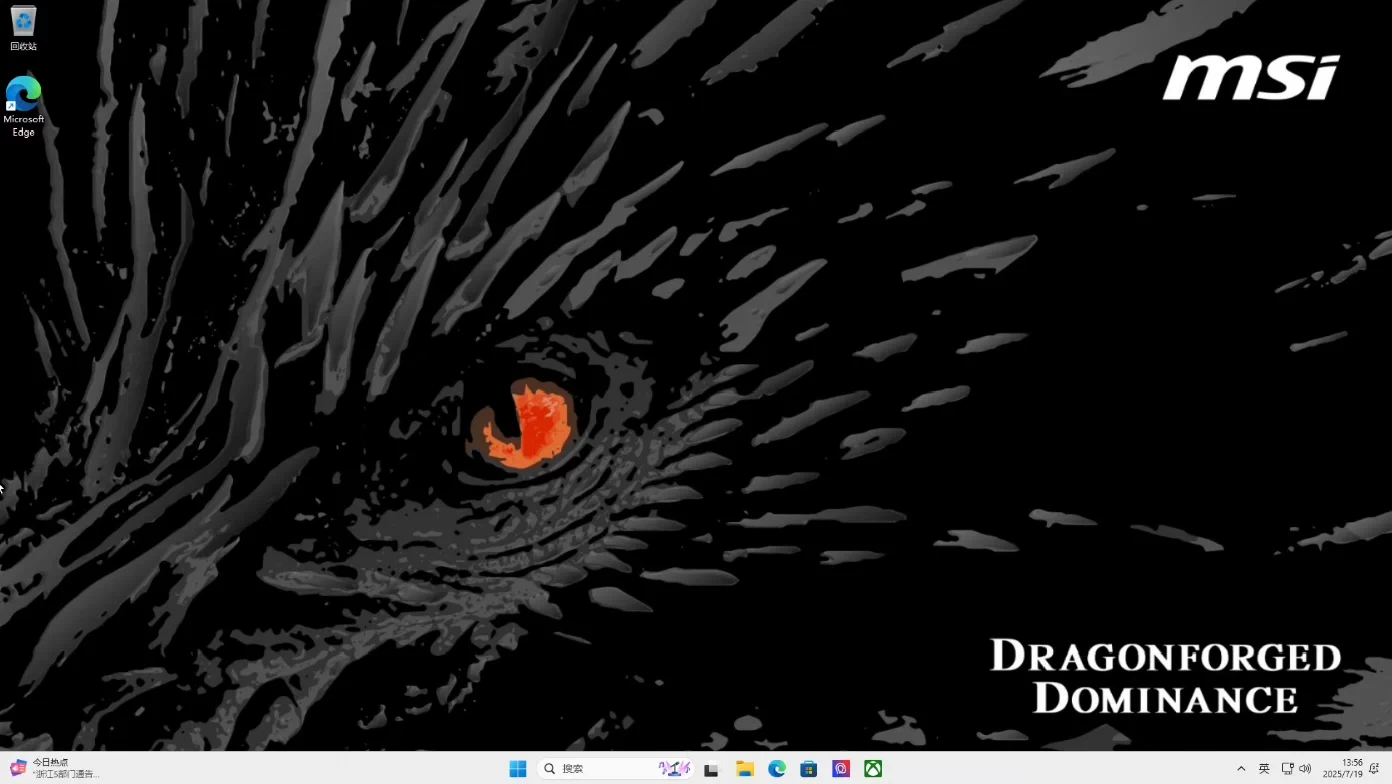Screen dimensions: 1392x784
Task: Launch Microsoft Store from the taskbar
Action: (809, 769)
